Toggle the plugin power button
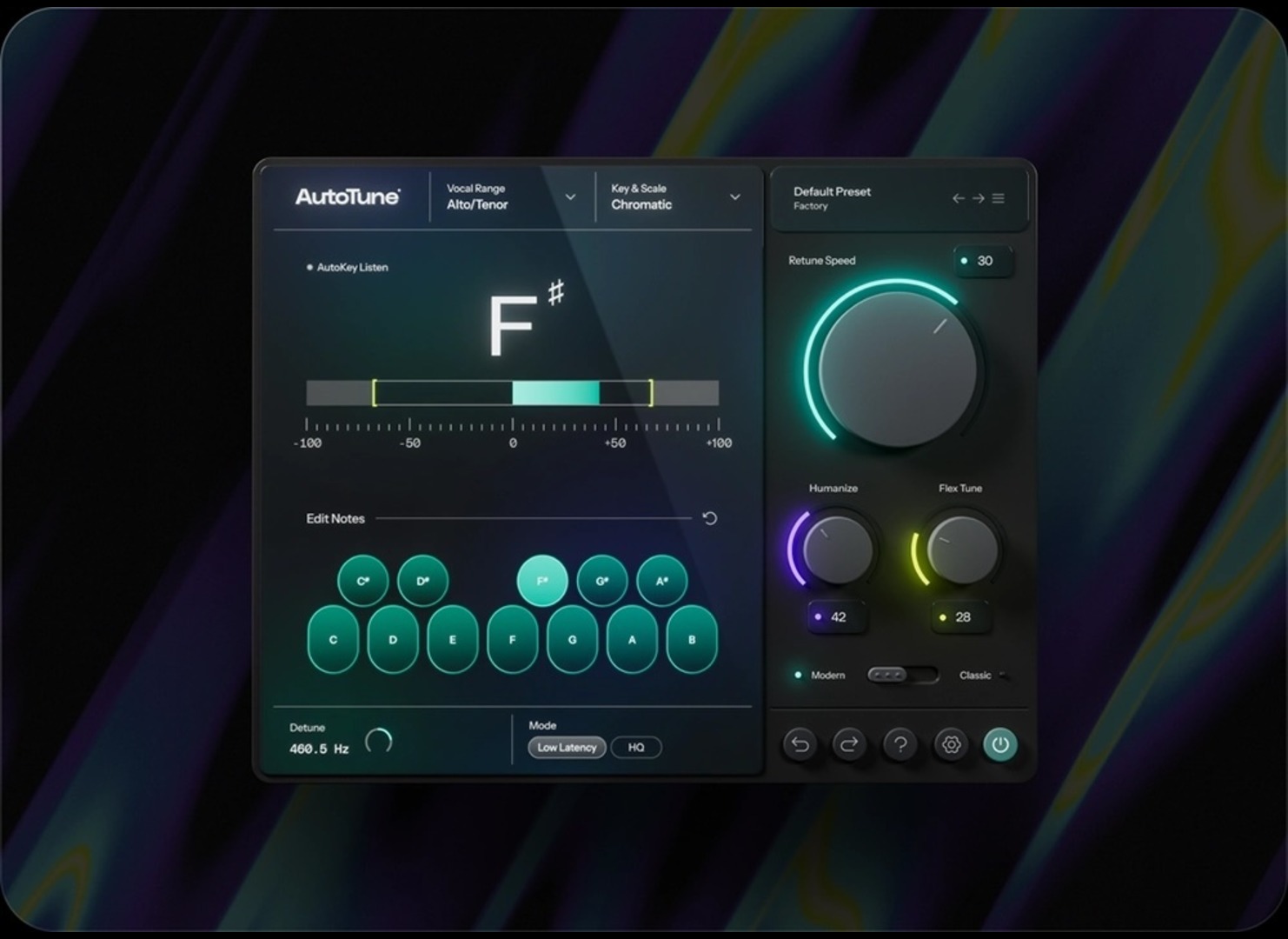The image size is (1288, 939). pyautogui.click(x=1000, y=744)
